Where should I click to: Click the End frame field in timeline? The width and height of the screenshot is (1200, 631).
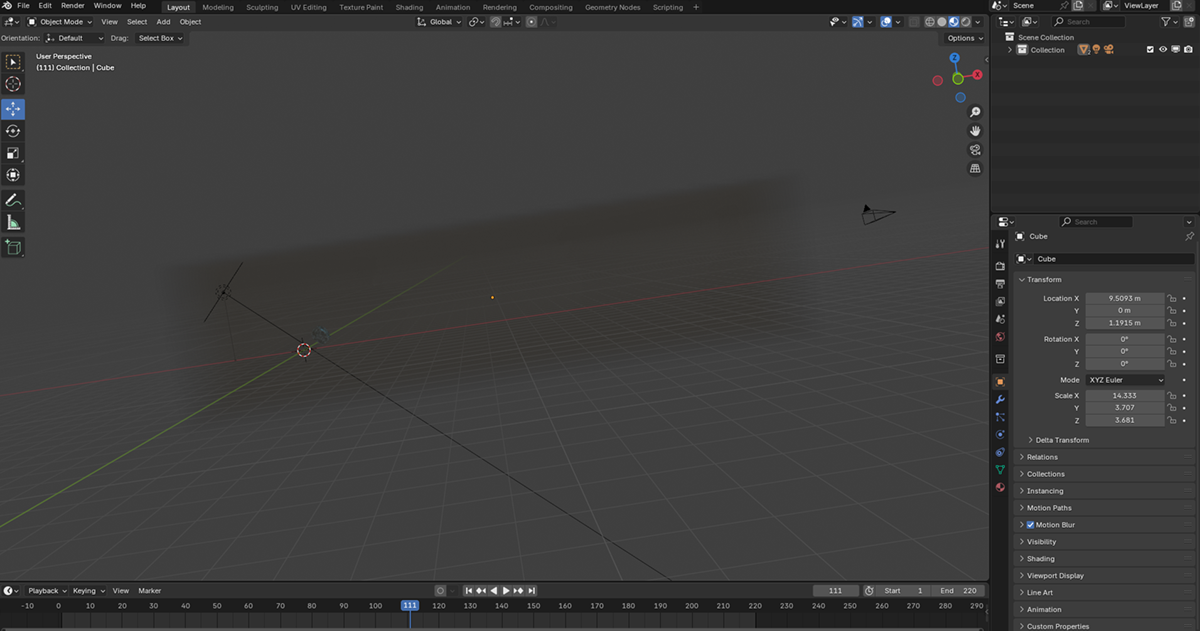pyautogui.click(x=957, y=591)
